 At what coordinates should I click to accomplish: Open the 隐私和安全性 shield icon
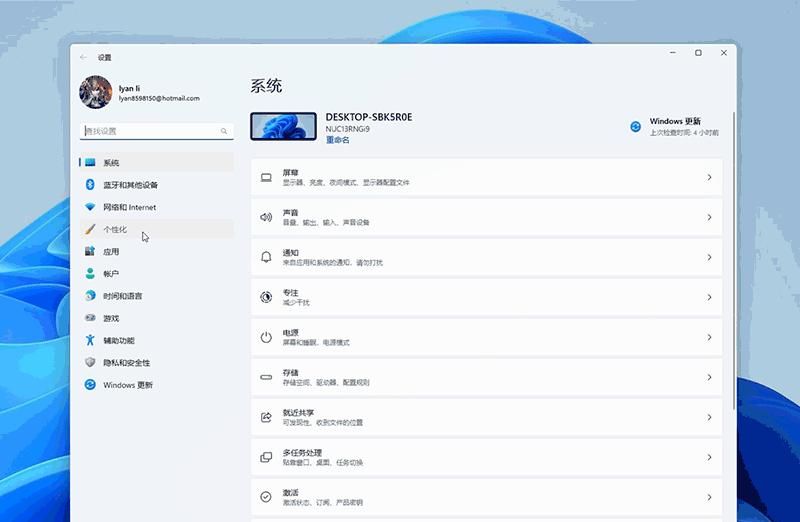coord(90,362)
